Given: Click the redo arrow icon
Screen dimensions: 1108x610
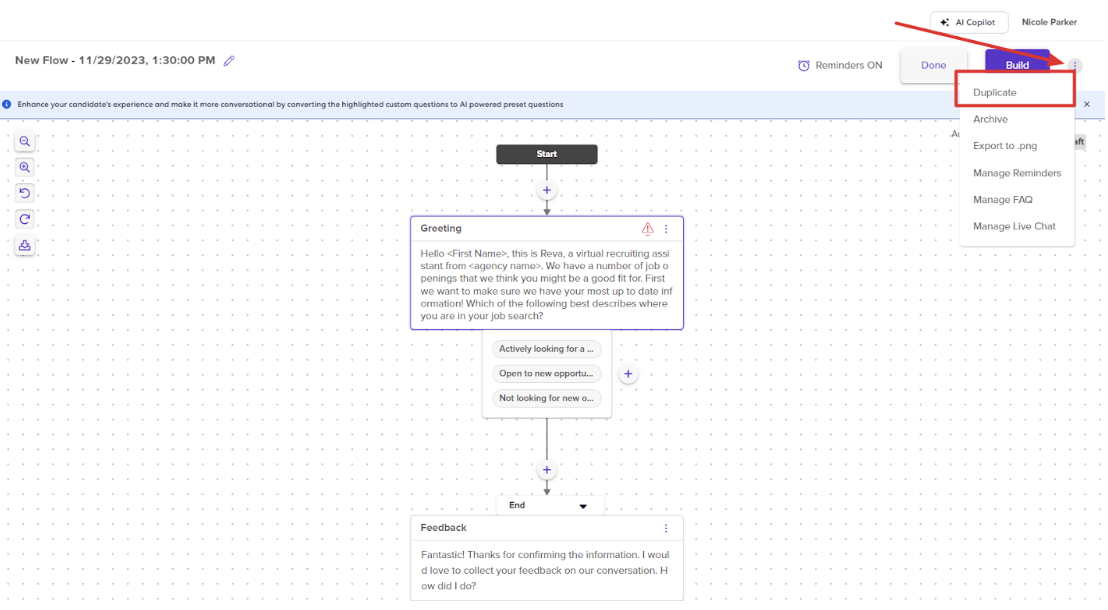Looking at the screenshot, I should point(25,219).
